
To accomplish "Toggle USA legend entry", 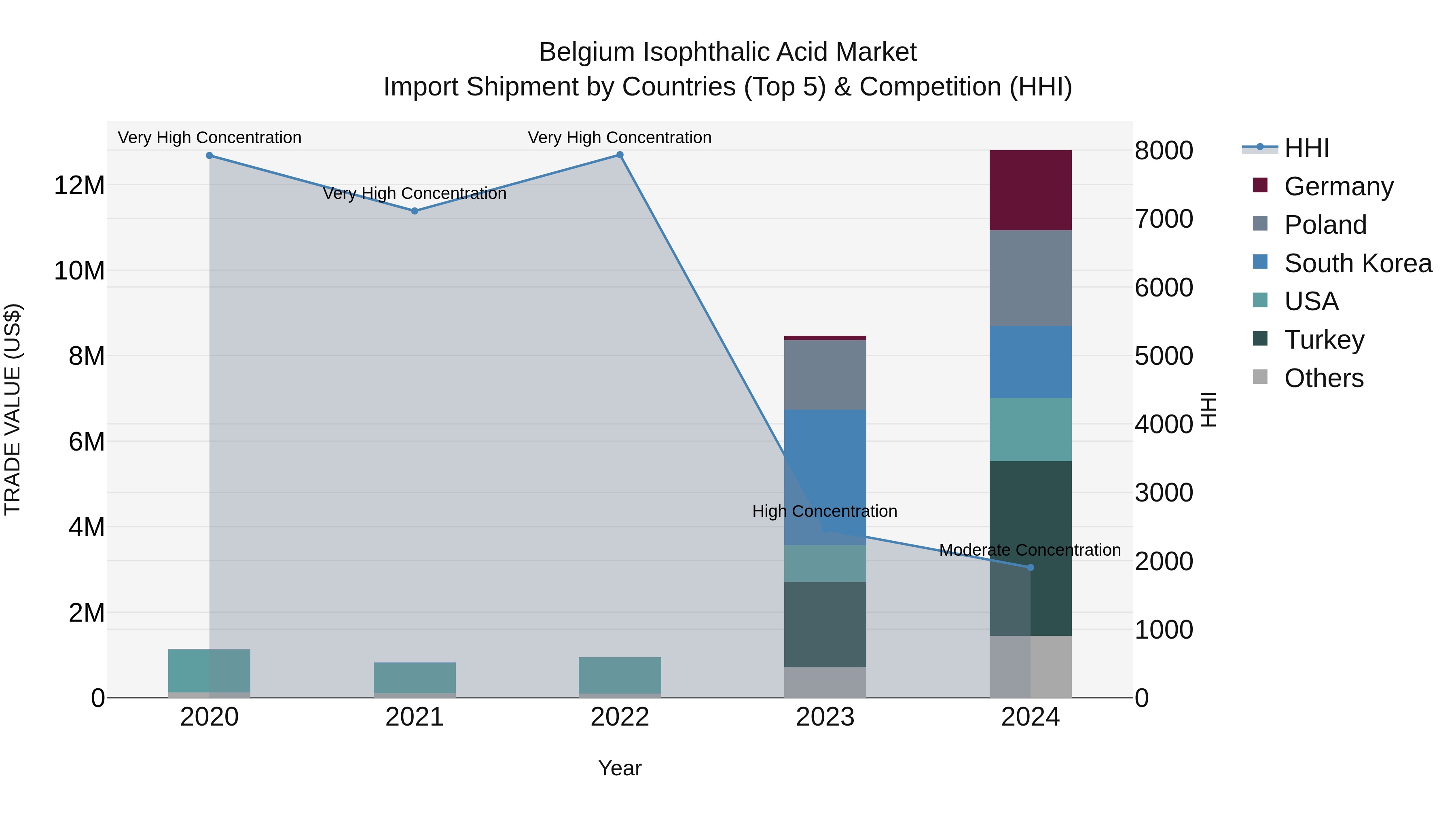I will pyautogui.click(x=1295, y=301).
